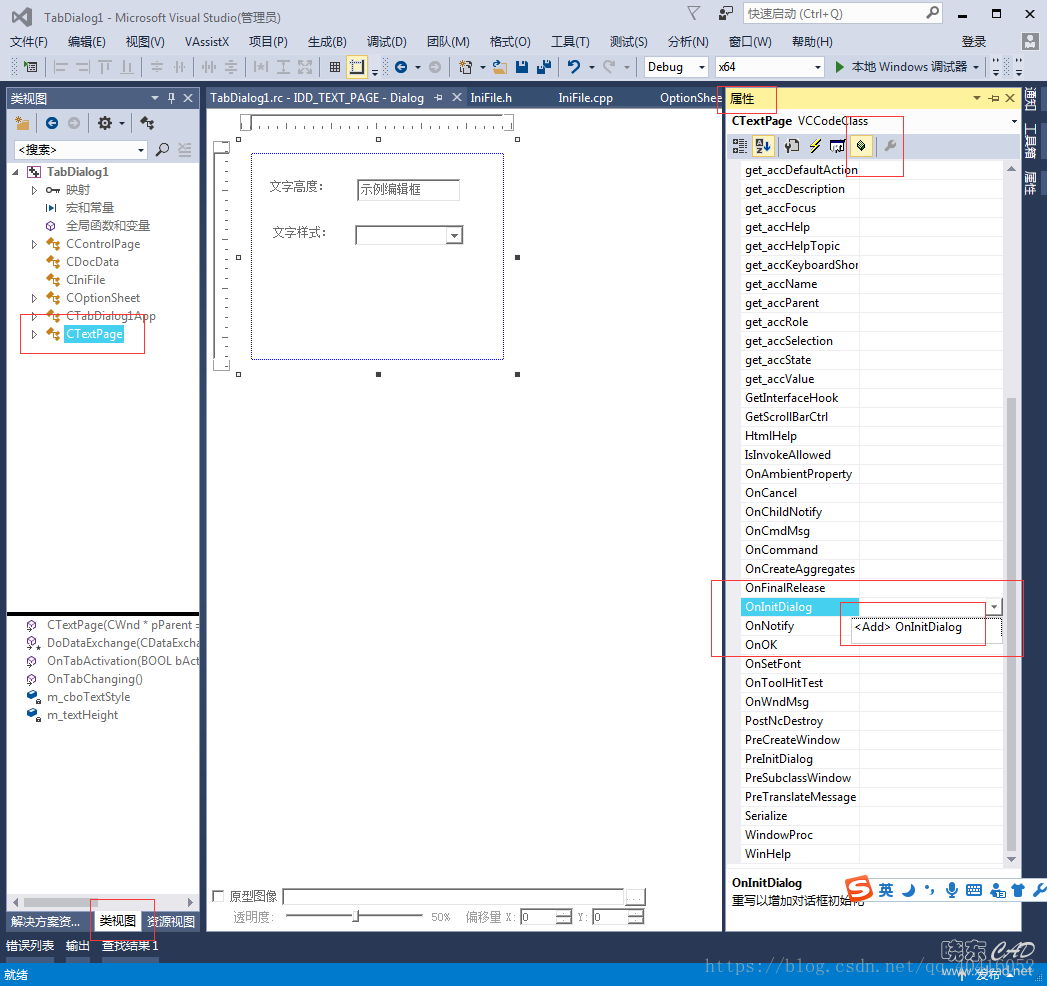Switch to the 解决方案资源 tab
This screenshot has width=1047, height=986.
click(45, 921)
